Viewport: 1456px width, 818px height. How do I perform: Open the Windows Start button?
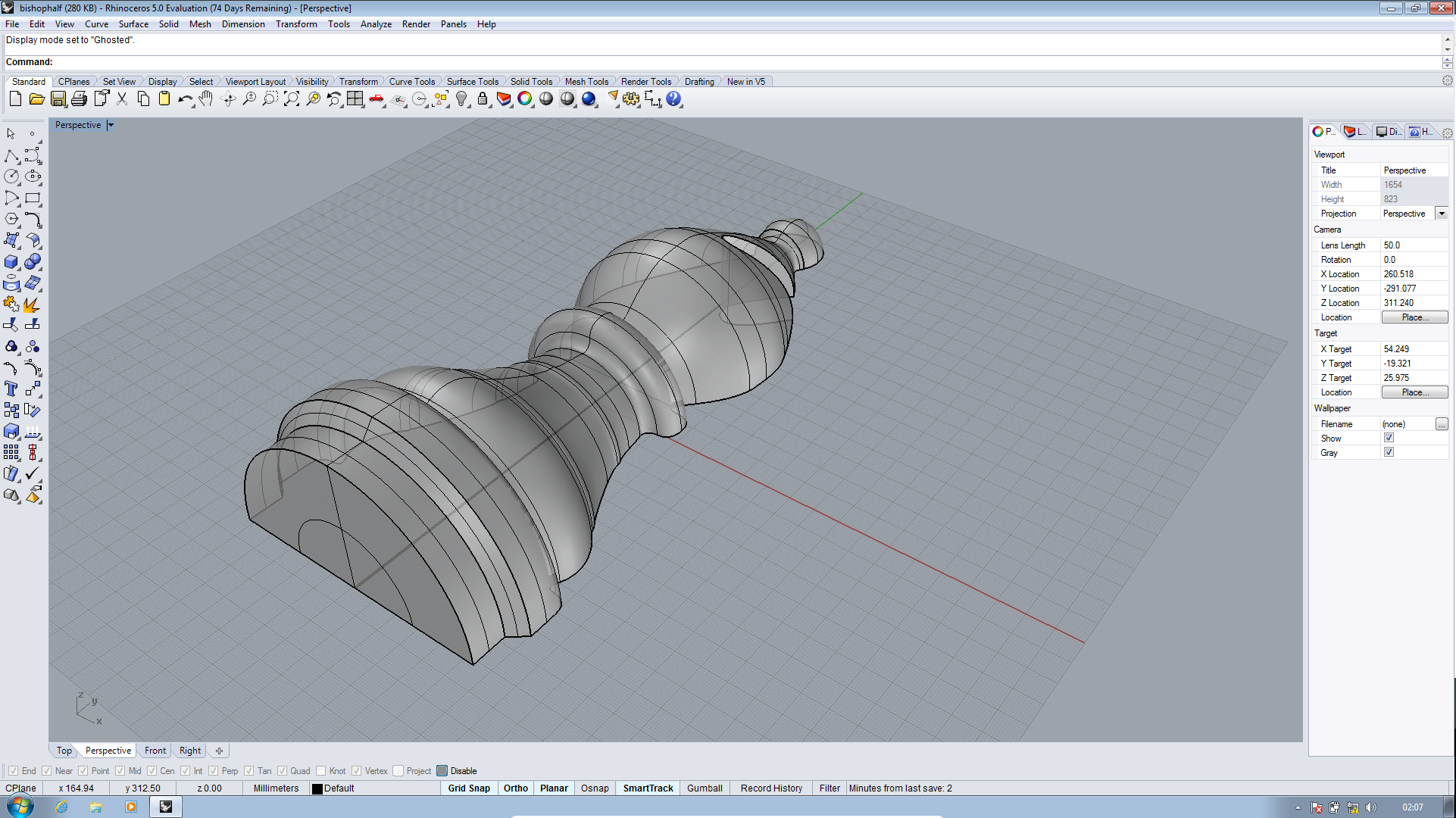[x=20, y=807]
